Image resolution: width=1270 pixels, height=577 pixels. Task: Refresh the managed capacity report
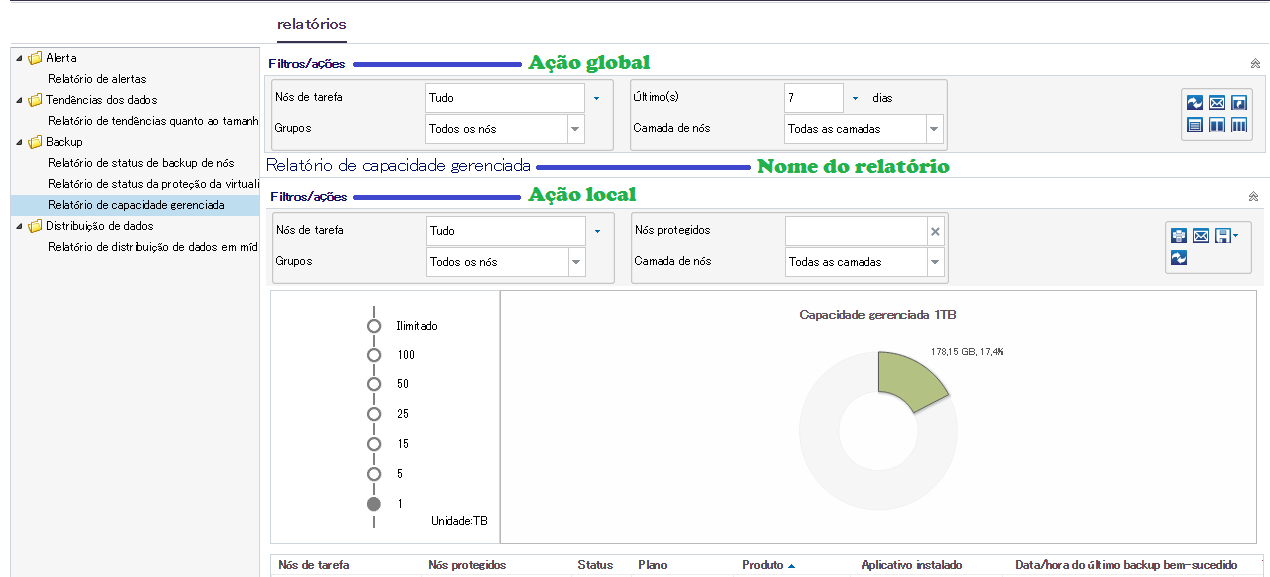click(x=1179, y=258)
